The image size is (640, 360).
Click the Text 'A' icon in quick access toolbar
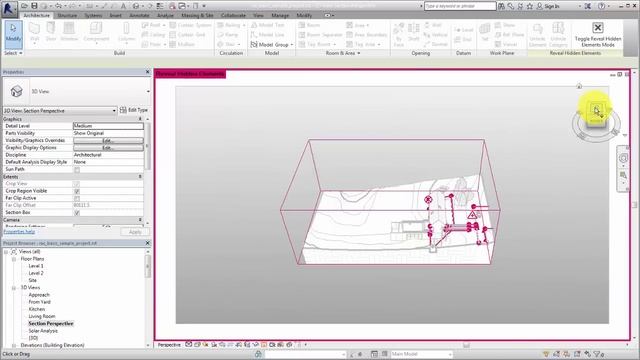point(123,6)
